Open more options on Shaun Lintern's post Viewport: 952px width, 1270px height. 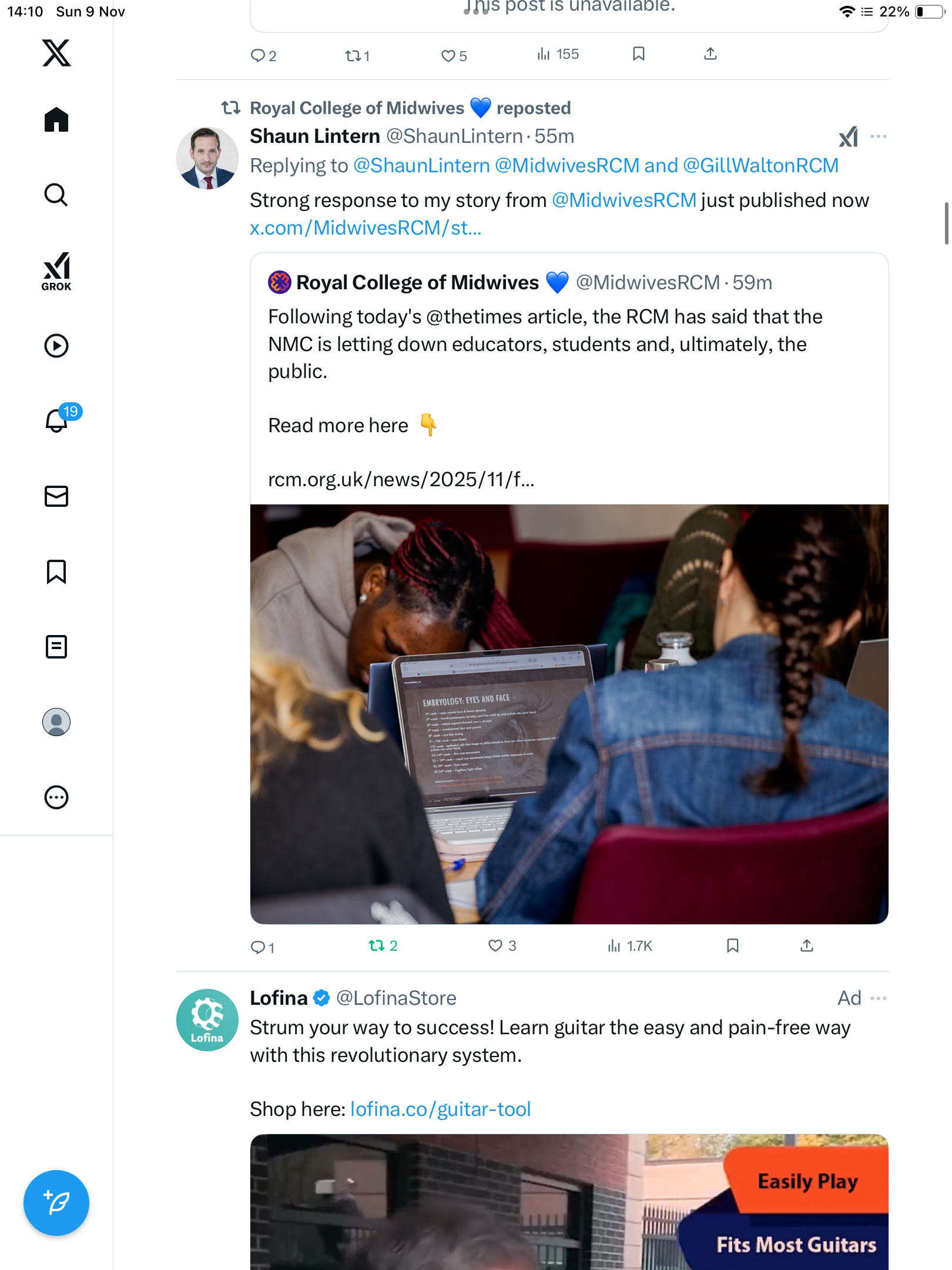(878, 136)
